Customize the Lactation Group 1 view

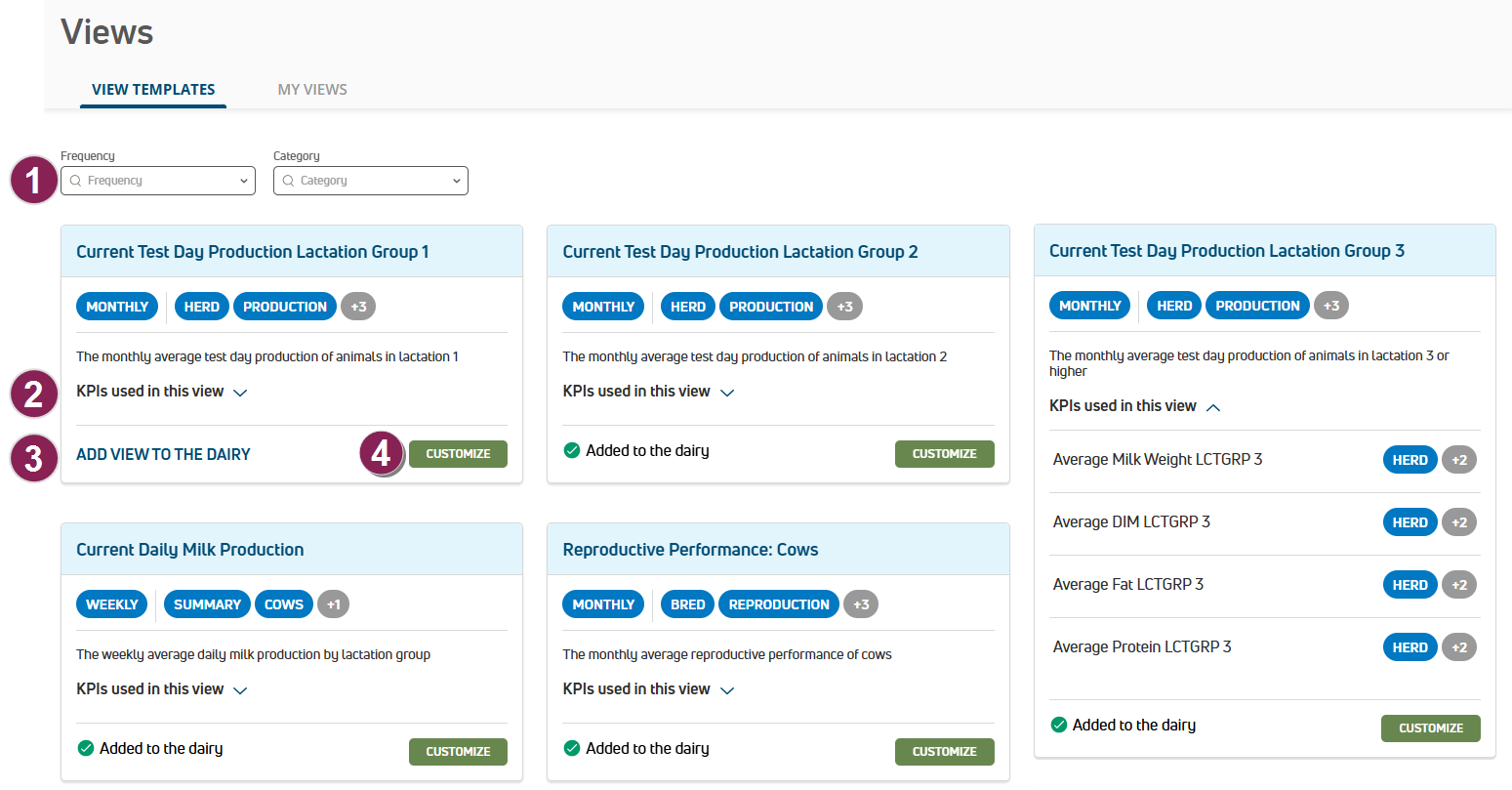click(x=458, y=454)
